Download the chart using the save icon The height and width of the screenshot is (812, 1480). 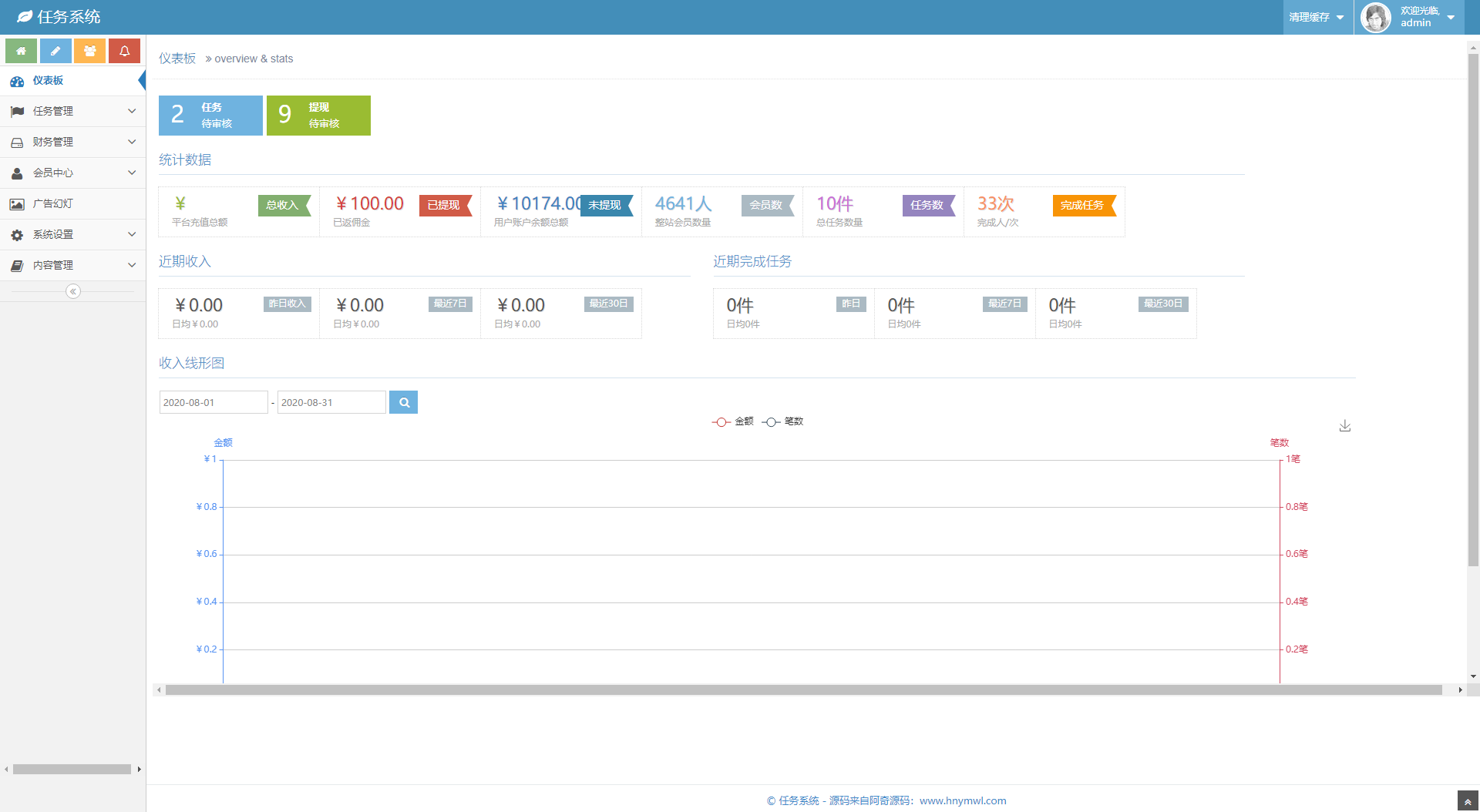coord(1345,426)
